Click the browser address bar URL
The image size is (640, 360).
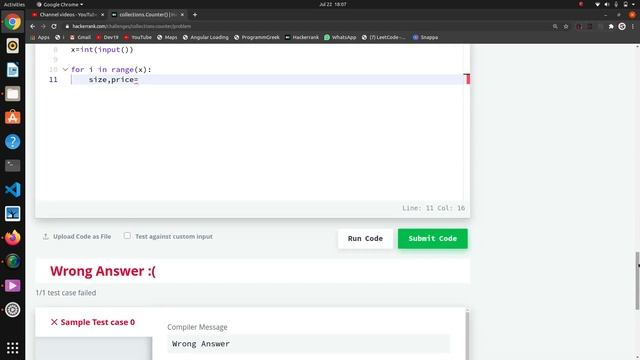131,26
